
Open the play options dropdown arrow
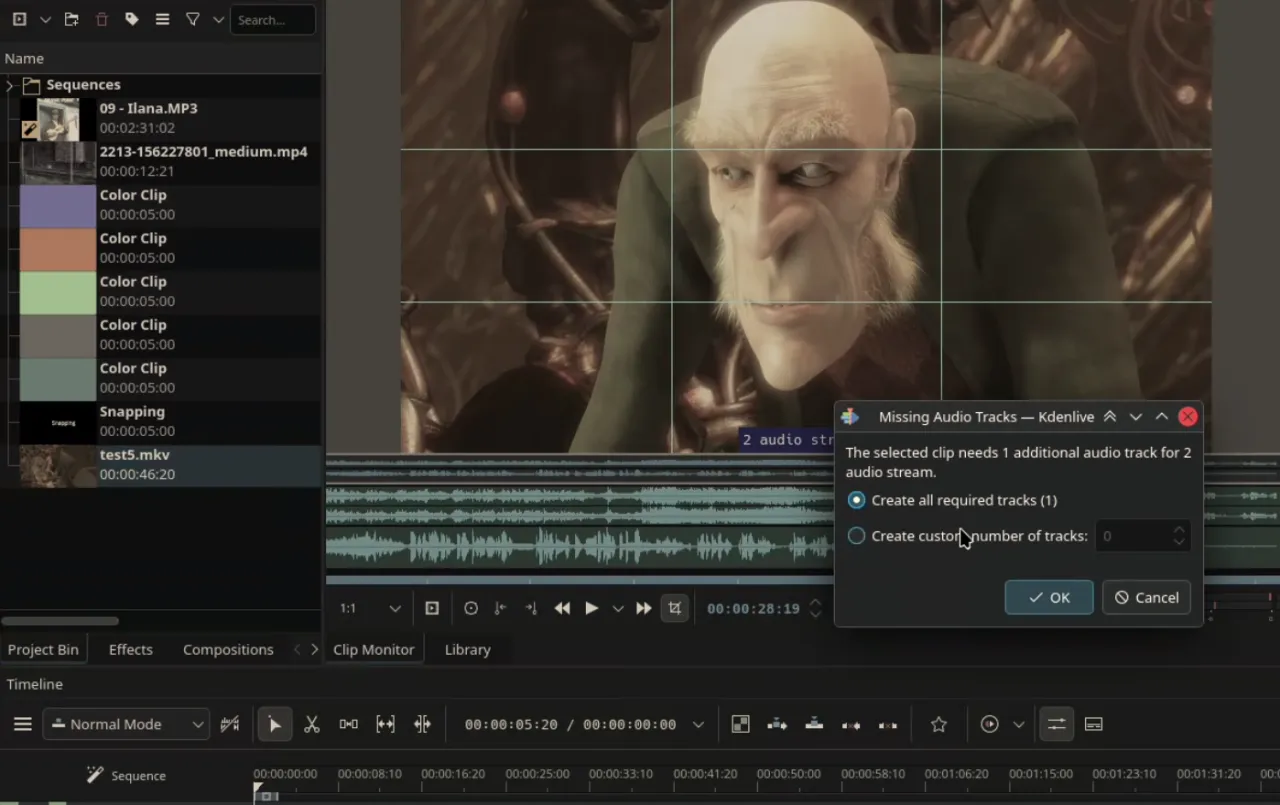click(618, 608)
